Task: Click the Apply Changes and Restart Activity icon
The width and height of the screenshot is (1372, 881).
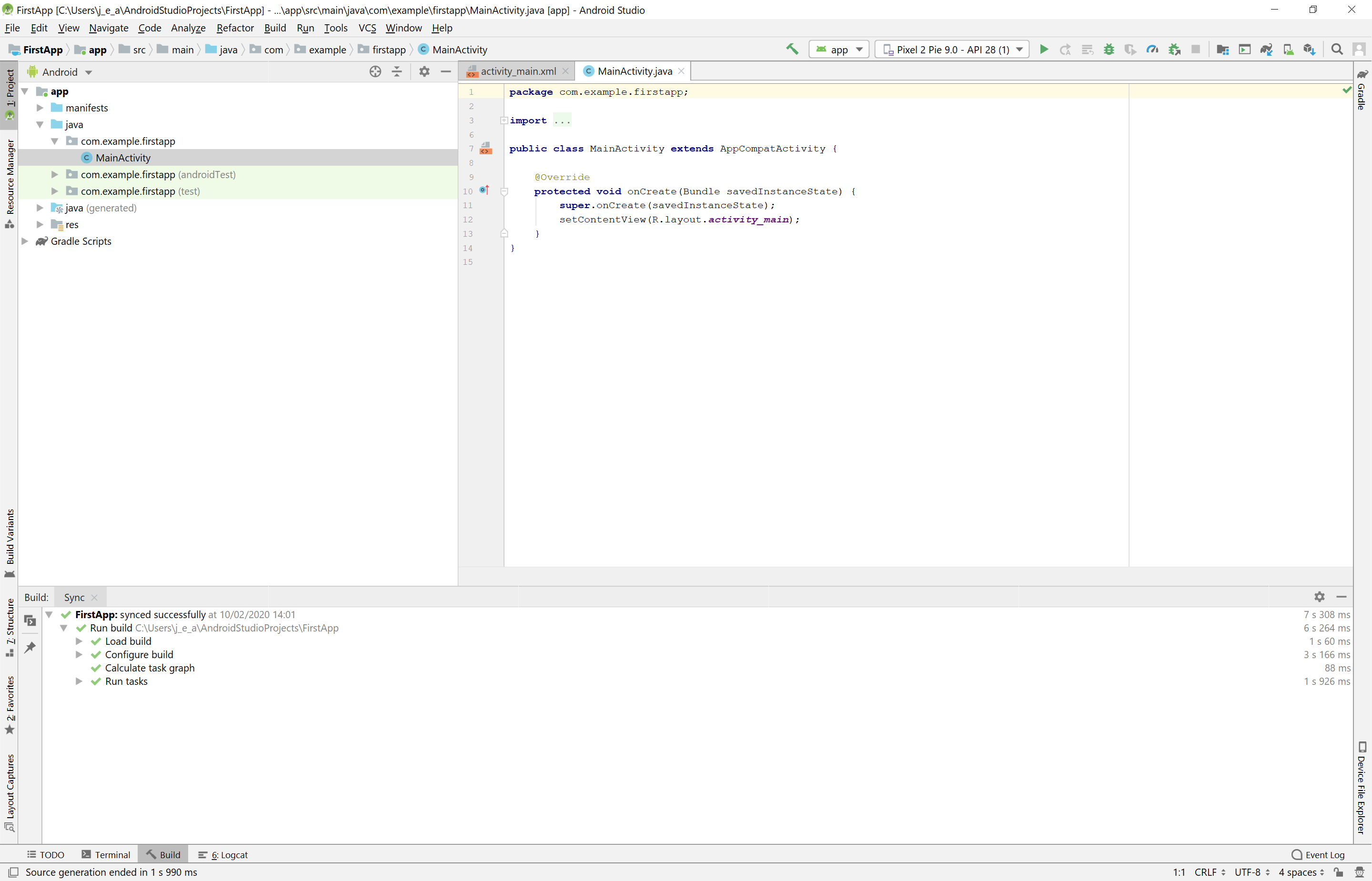Action: pyautogui.click(x=1065, y=49)
